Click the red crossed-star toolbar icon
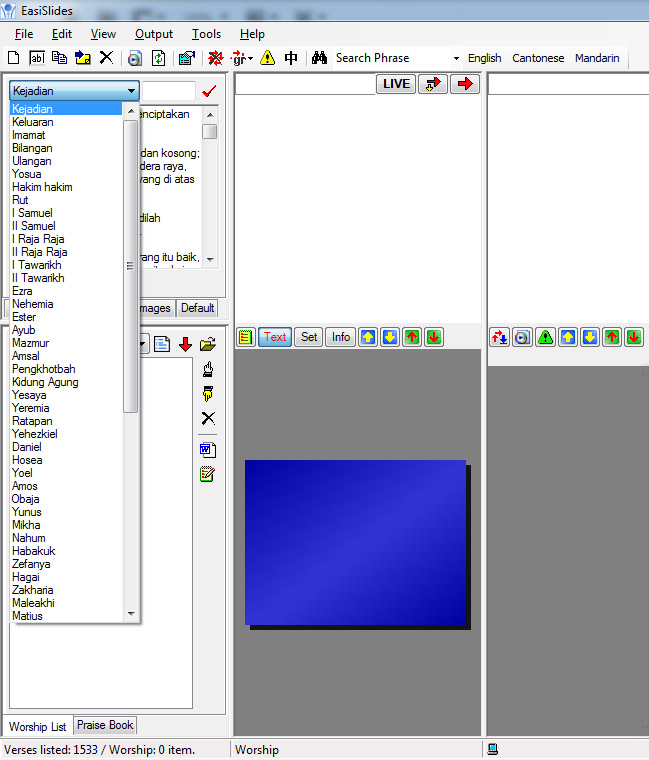Screen dimensions: 649x760 pos(216,58)
